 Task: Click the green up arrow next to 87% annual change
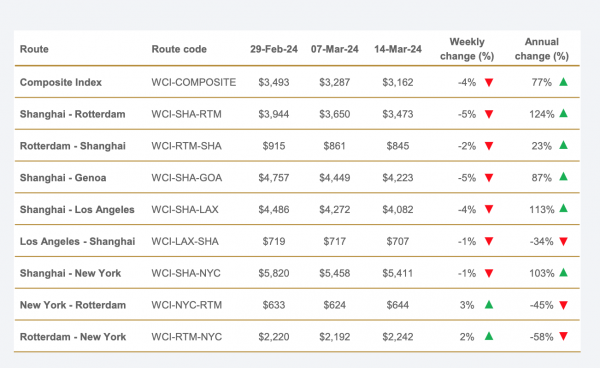click(563, 177)
